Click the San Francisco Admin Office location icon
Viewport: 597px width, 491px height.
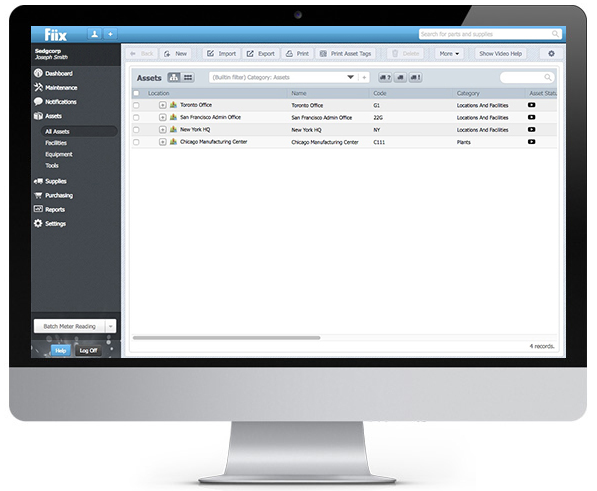click(x=174, y=117)
